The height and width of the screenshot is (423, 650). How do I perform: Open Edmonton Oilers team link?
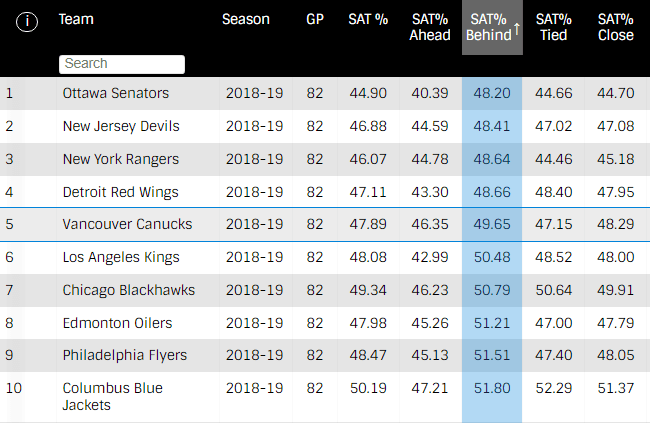(x=117, y=323)
